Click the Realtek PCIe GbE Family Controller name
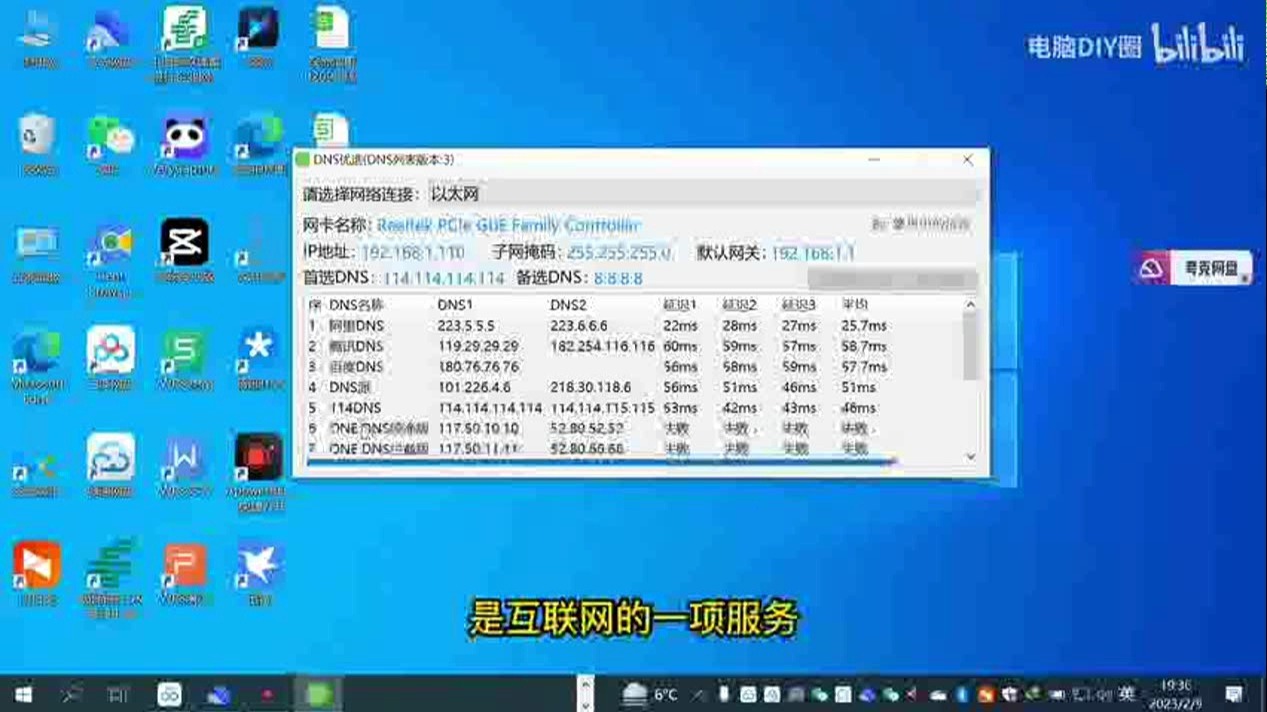This screenshot has width=1267, height=712. point(508,225)
